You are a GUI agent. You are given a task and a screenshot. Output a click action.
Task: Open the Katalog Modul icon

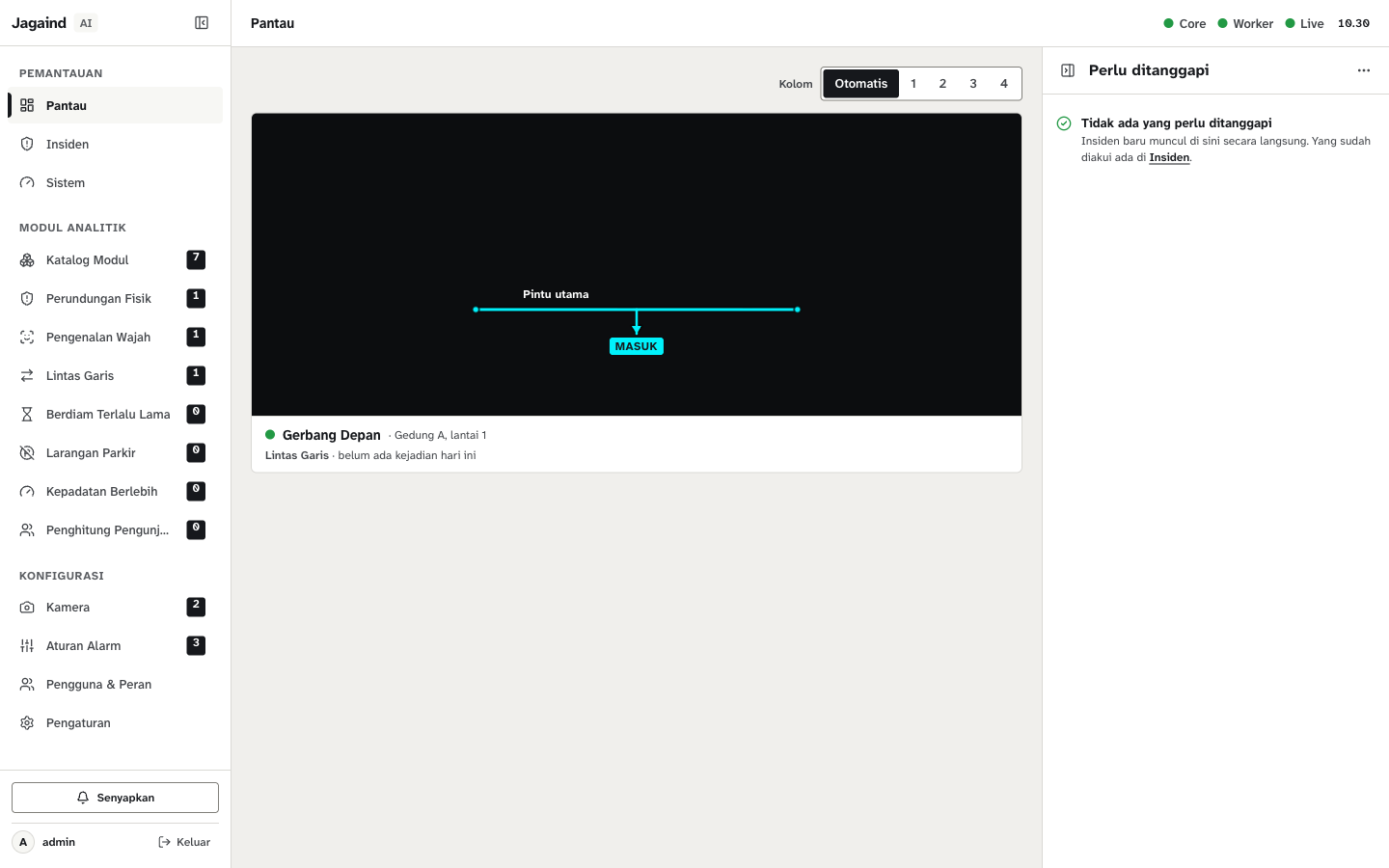(27, 259)
